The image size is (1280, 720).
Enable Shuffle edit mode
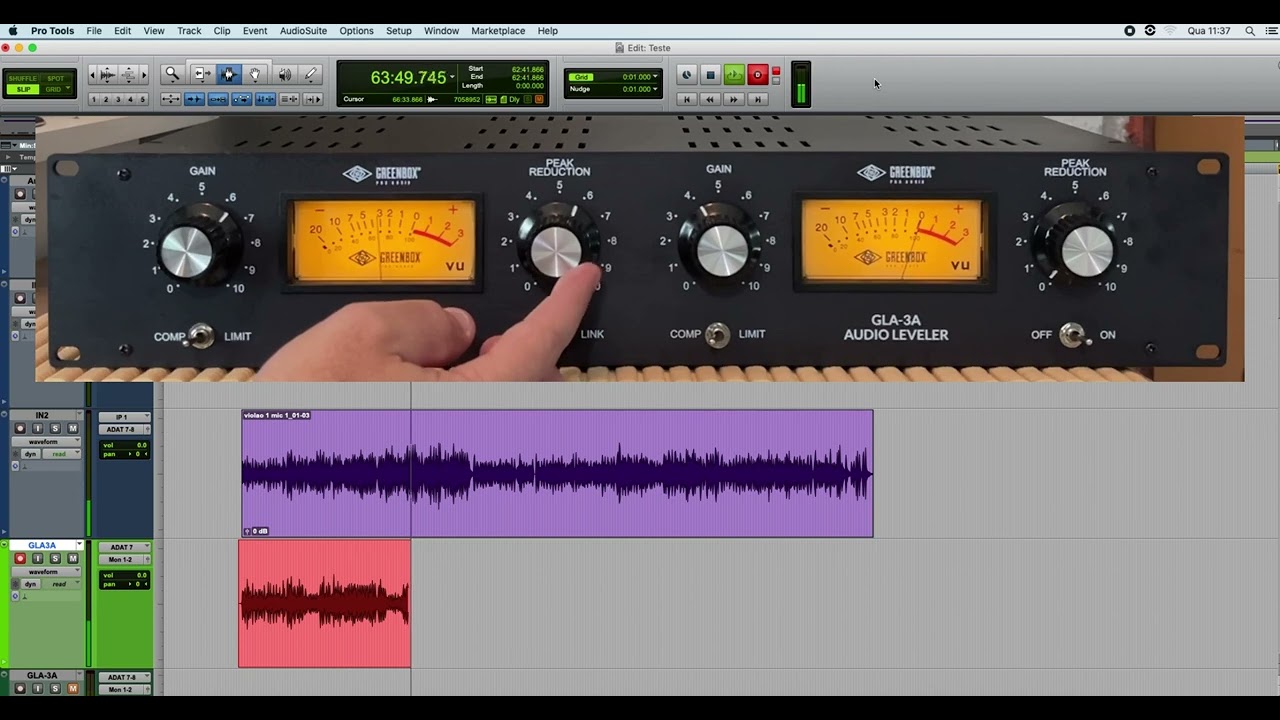click(x=23, y=78)
